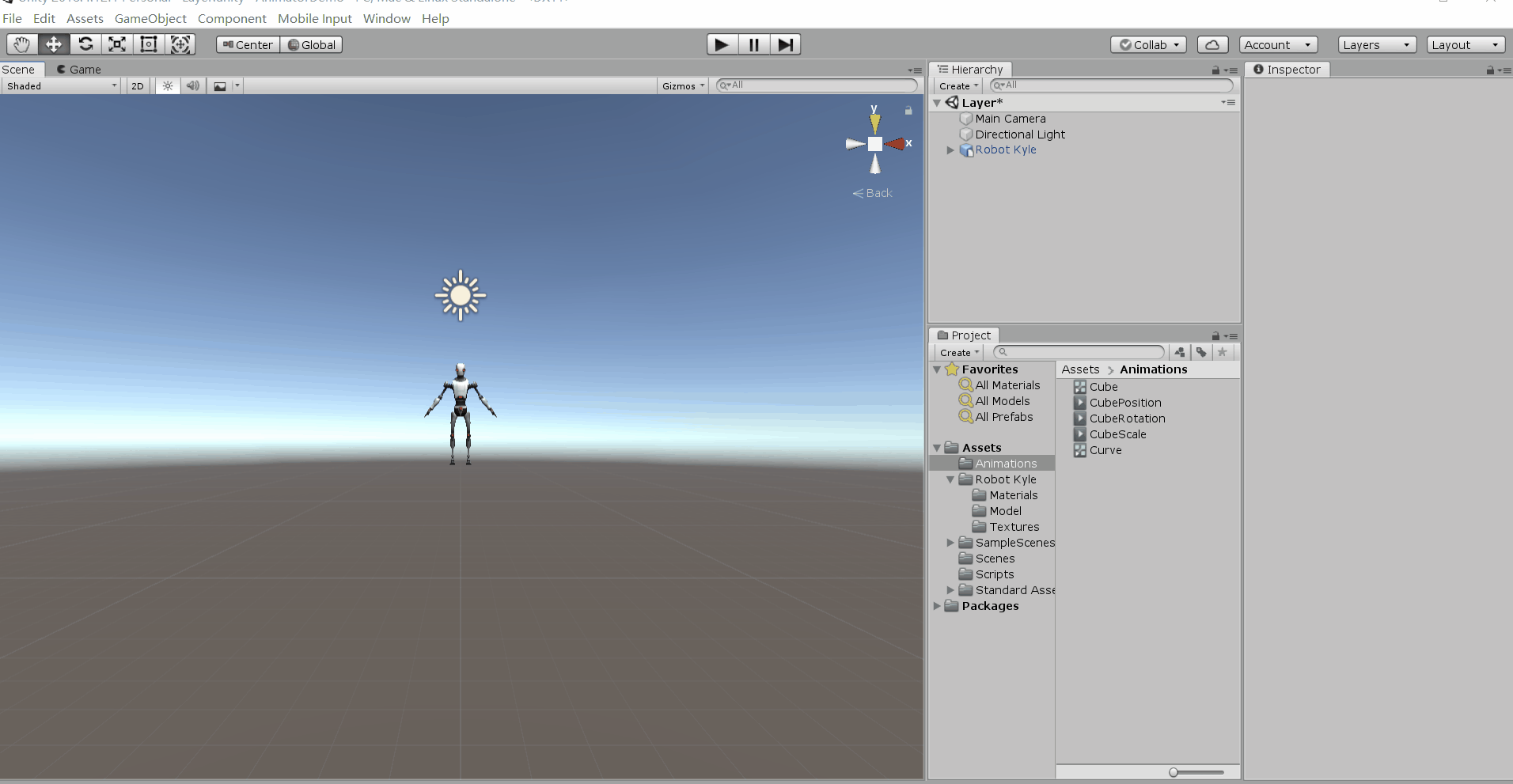Screen dimensions: 1513x784
Task: Toggle 2D scene view mode
Action: pos(137,85)
